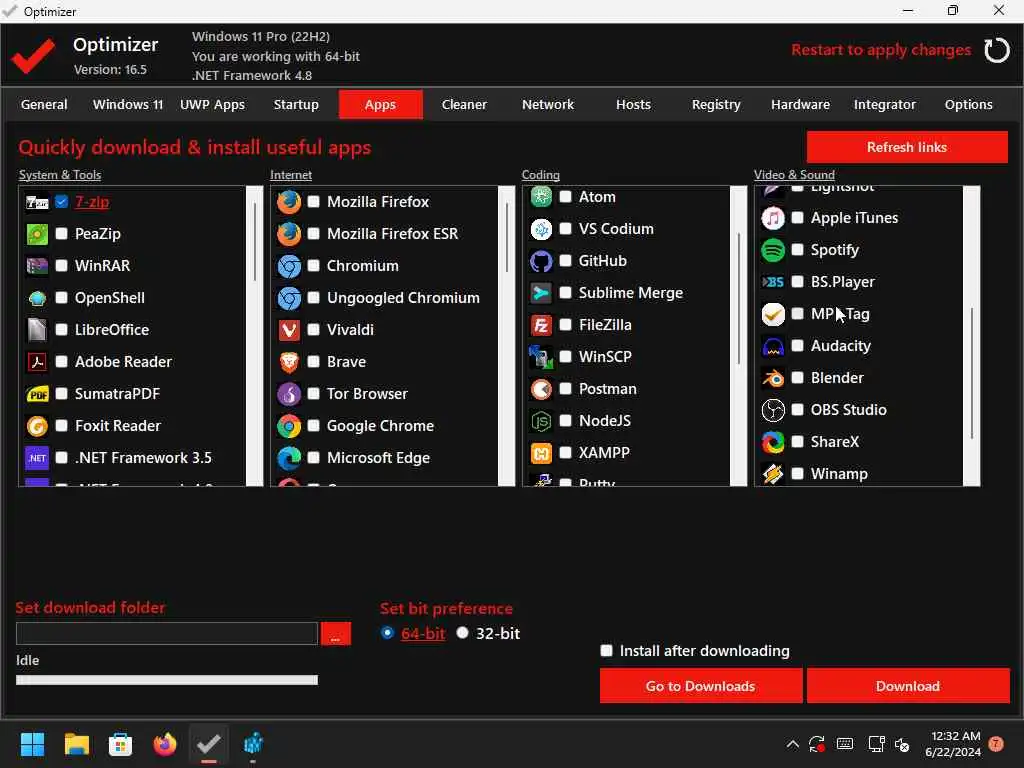Click Go to Downloads button
This screenshot has width=1024, height=768.
(701, 686)
